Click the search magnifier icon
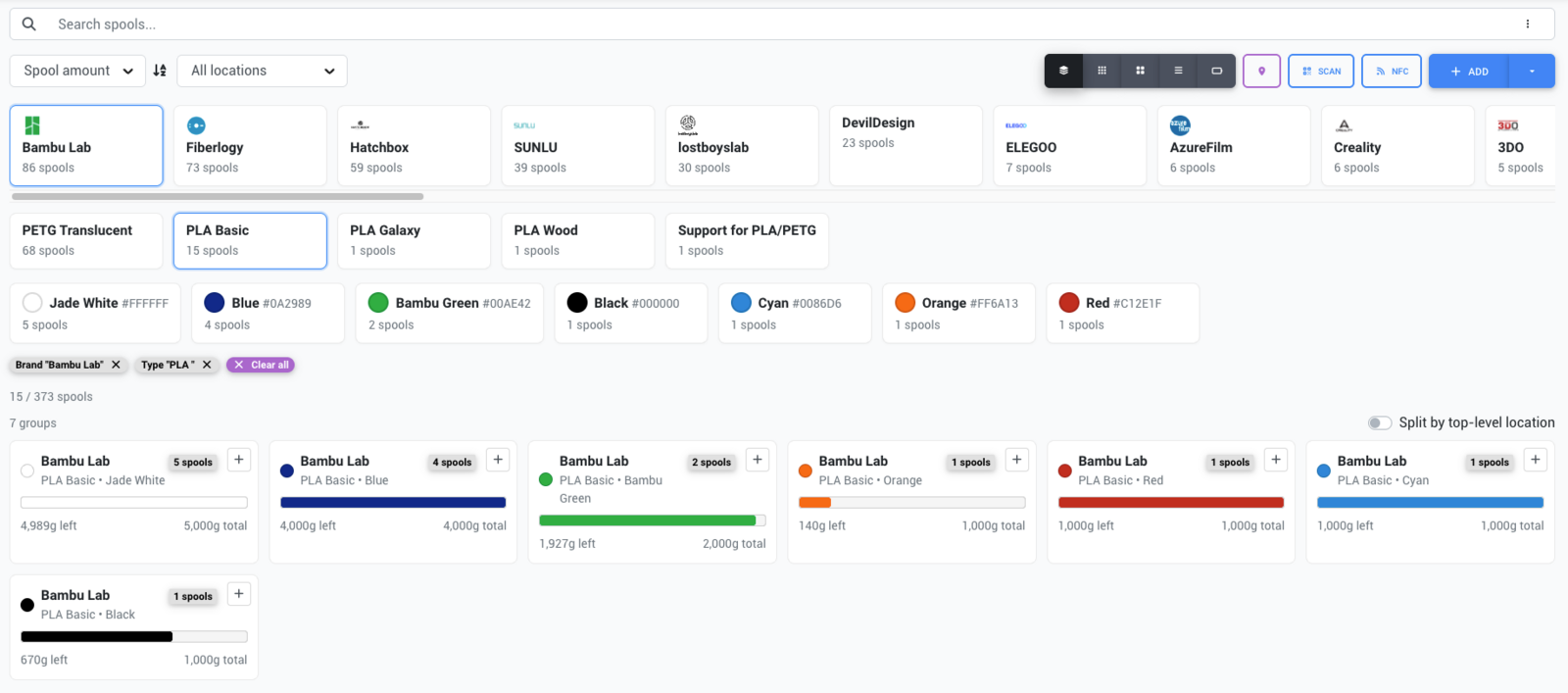 tap(29, 24)
